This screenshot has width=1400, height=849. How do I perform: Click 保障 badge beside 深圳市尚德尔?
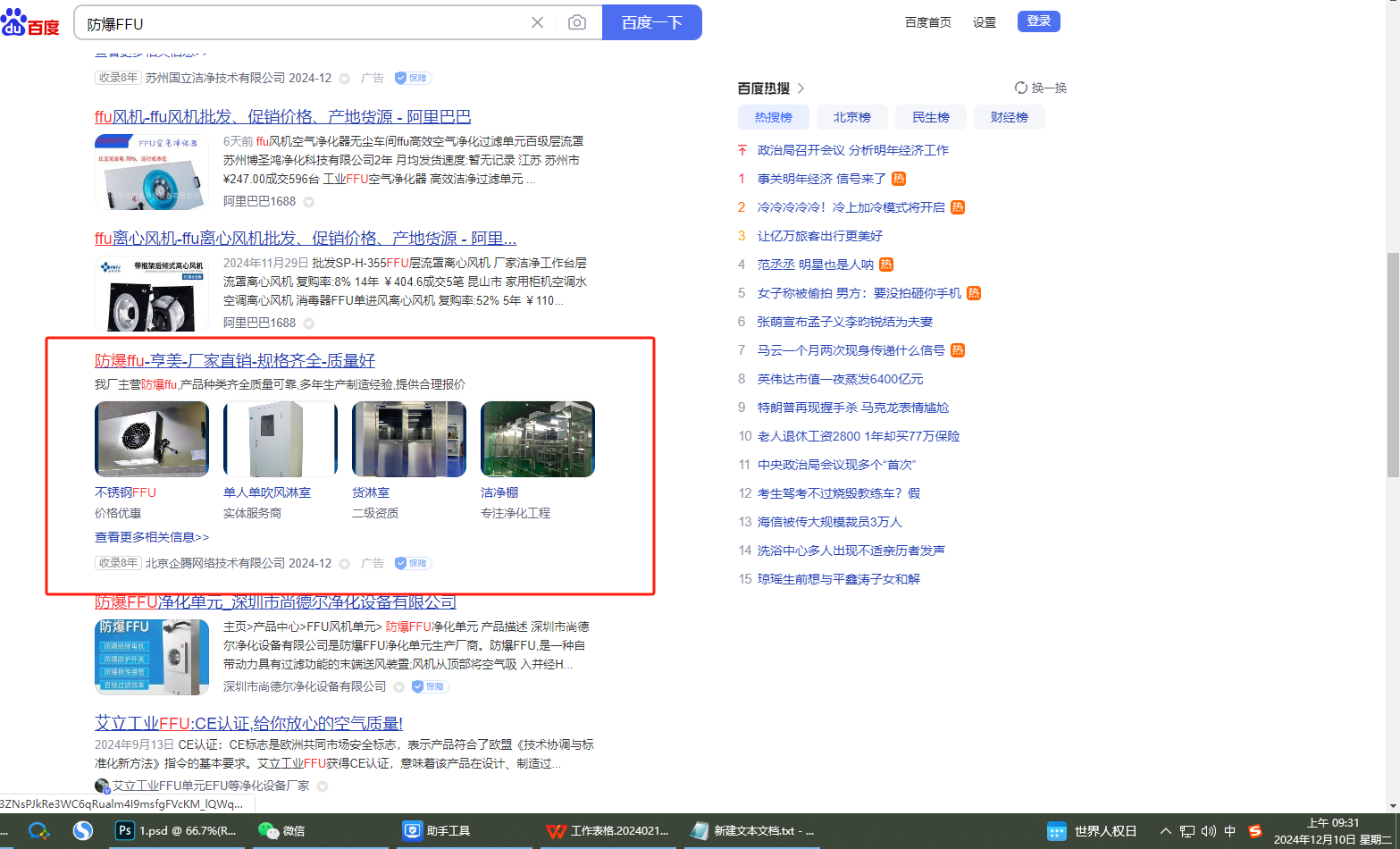point(430,686)
